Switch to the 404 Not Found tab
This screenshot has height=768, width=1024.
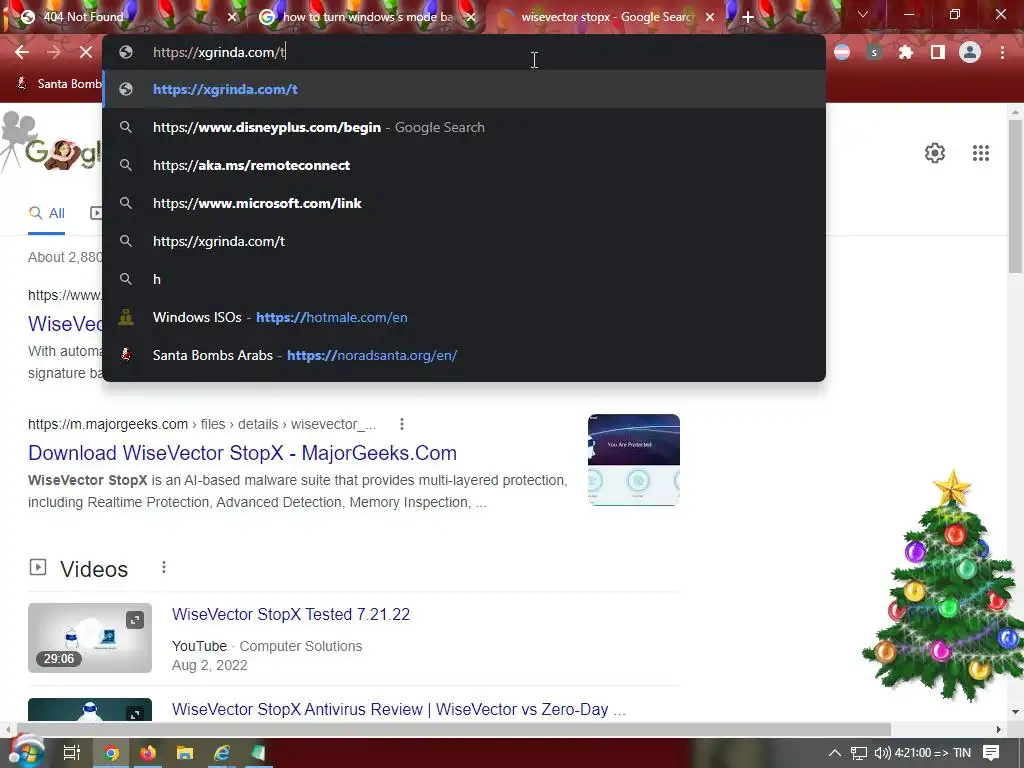point(124,17)
